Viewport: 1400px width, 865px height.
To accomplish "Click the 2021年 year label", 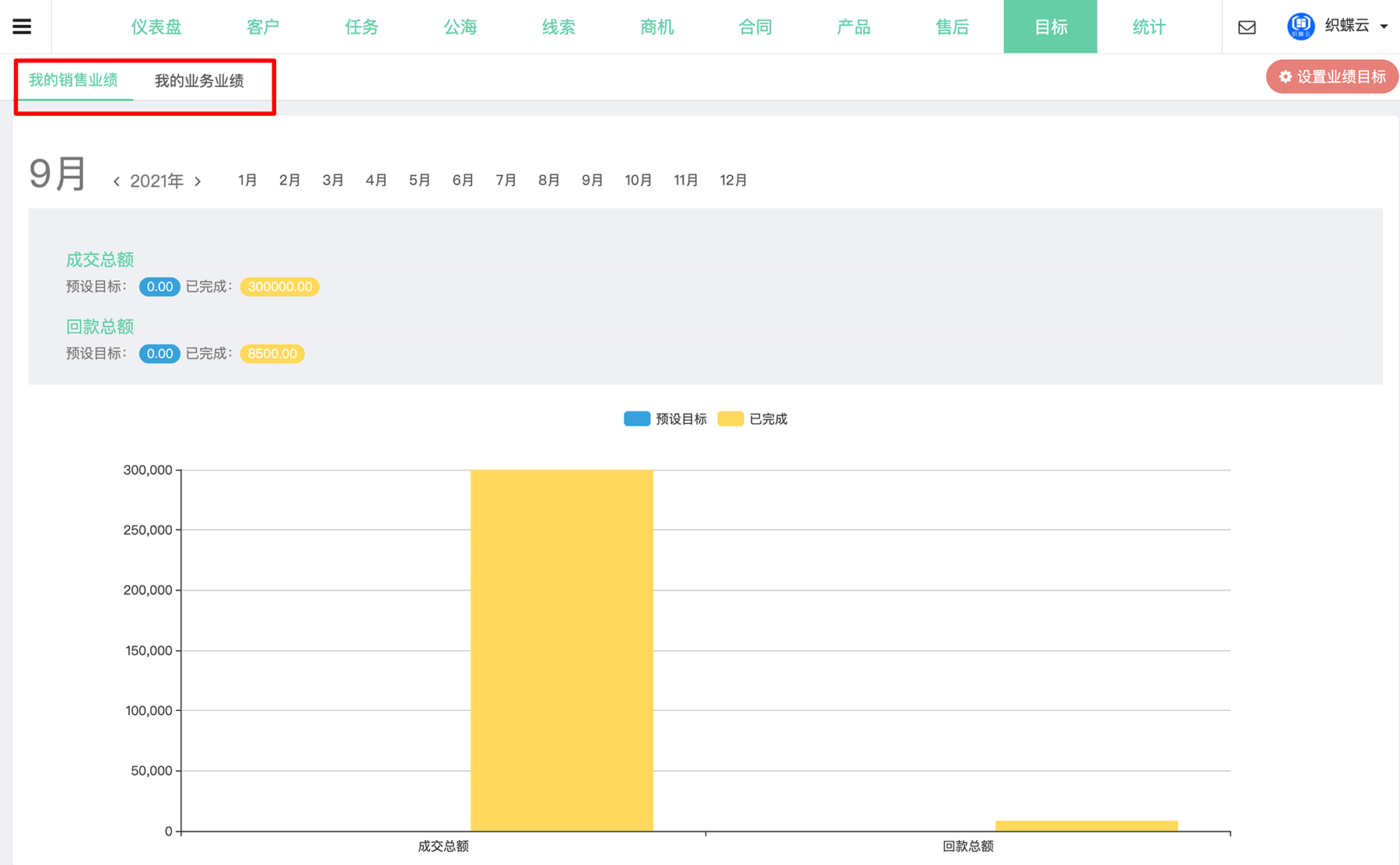I will tap(157, 181).
